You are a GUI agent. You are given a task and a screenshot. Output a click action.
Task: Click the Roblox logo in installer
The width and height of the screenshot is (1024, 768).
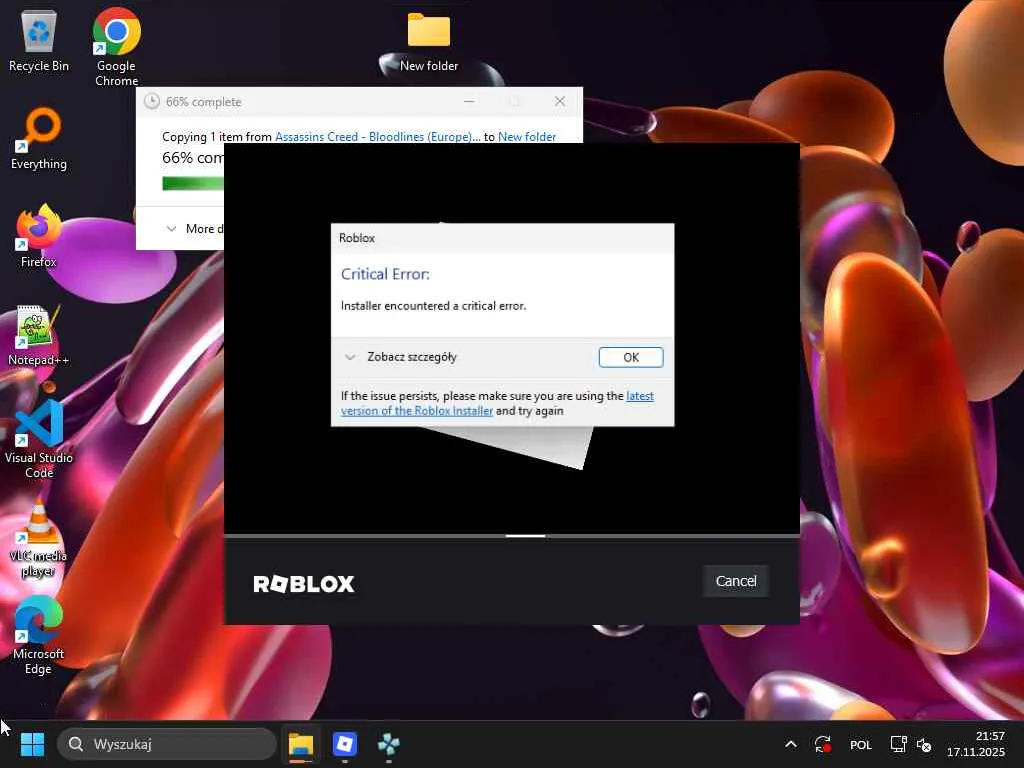point(304,584)
